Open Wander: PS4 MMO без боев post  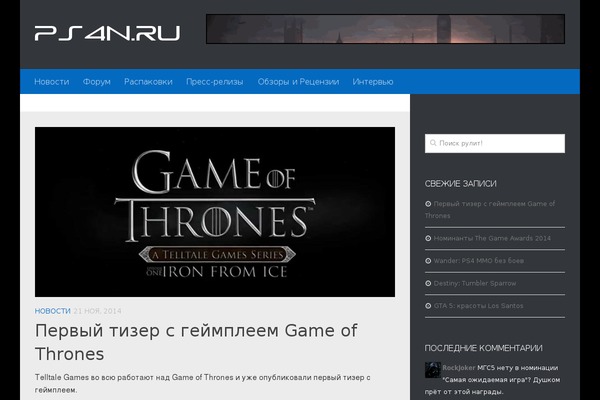[479, 261]
